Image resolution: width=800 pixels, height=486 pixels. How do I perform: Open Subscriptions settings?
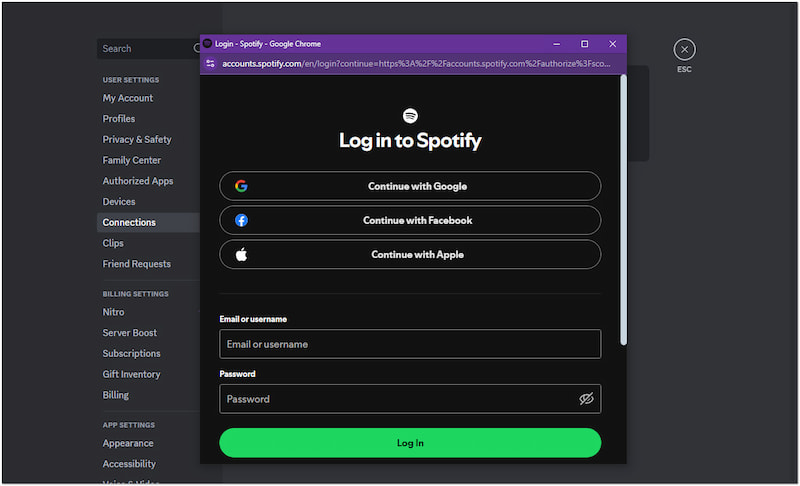tap(132, 353)
